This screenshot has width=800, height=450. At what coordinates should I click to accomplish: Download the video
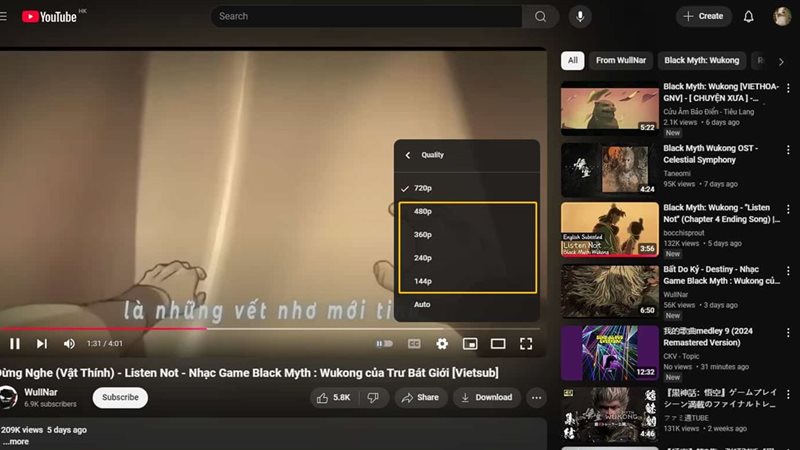coord(487,397)
